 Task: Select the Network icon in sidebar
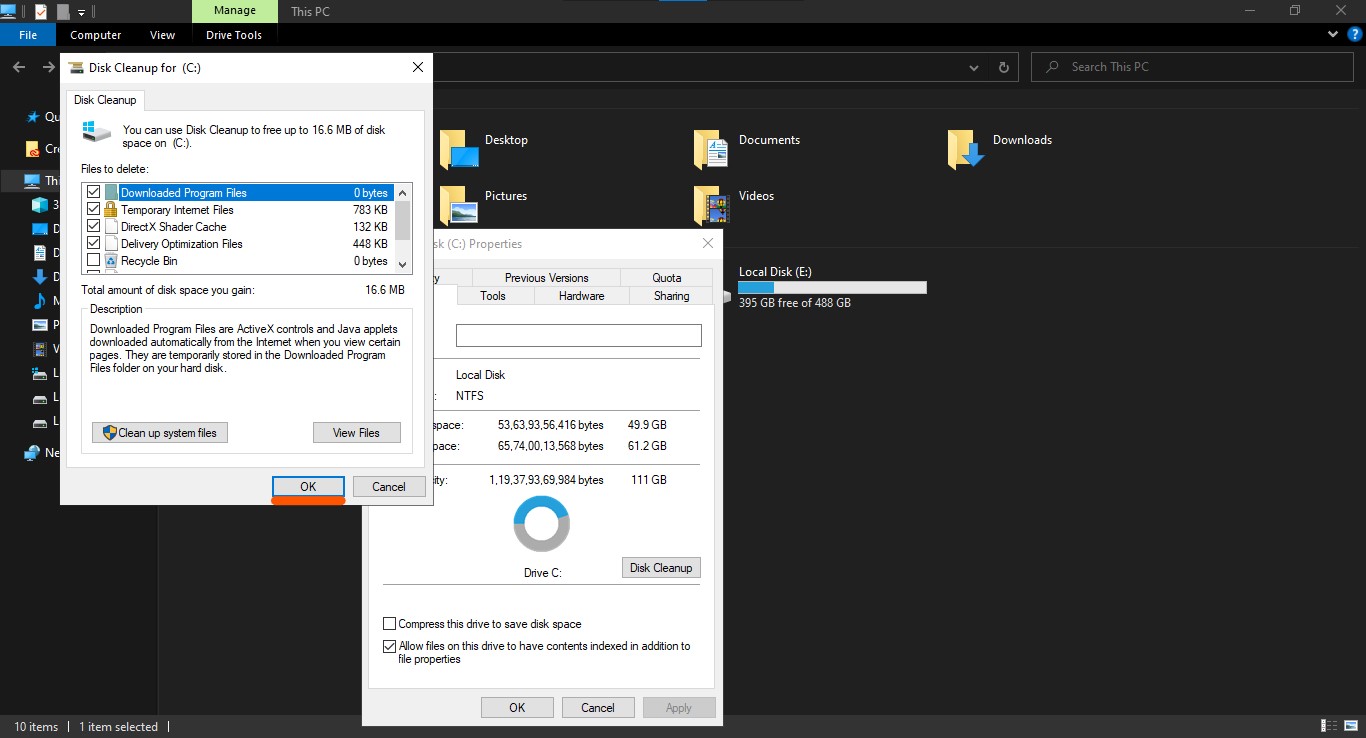click(x=33, y=452)
